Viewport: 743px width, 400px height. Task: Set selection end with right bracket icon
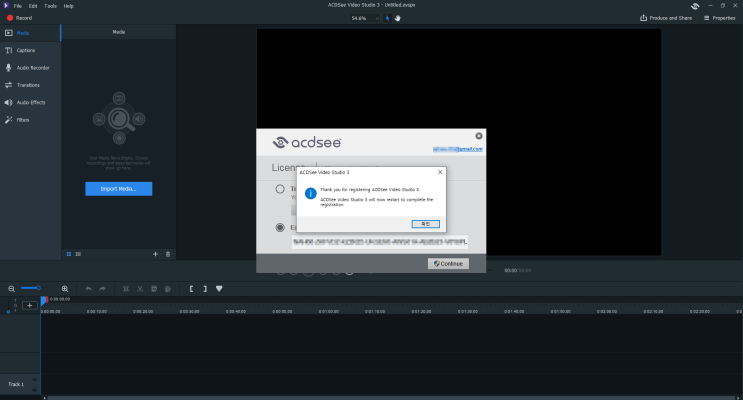click(205, 289)
